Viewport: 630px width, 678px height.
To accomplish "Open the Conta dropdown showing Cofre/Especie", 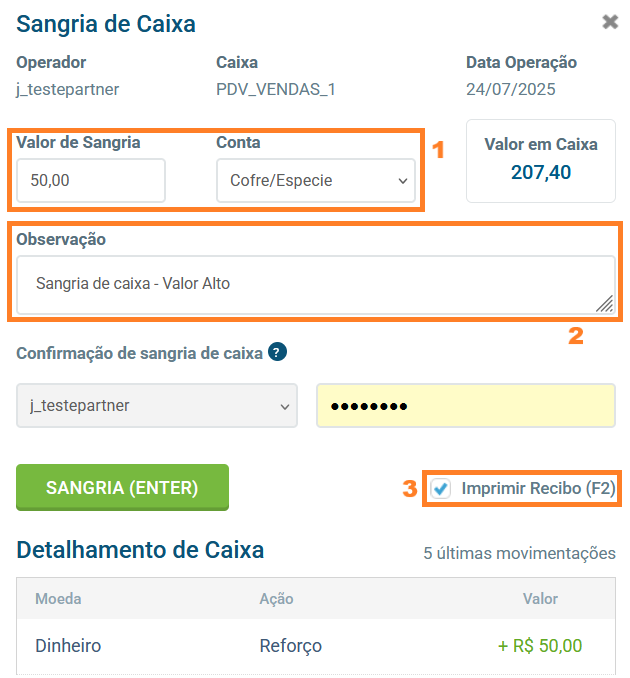I will (x=316, y=181).
